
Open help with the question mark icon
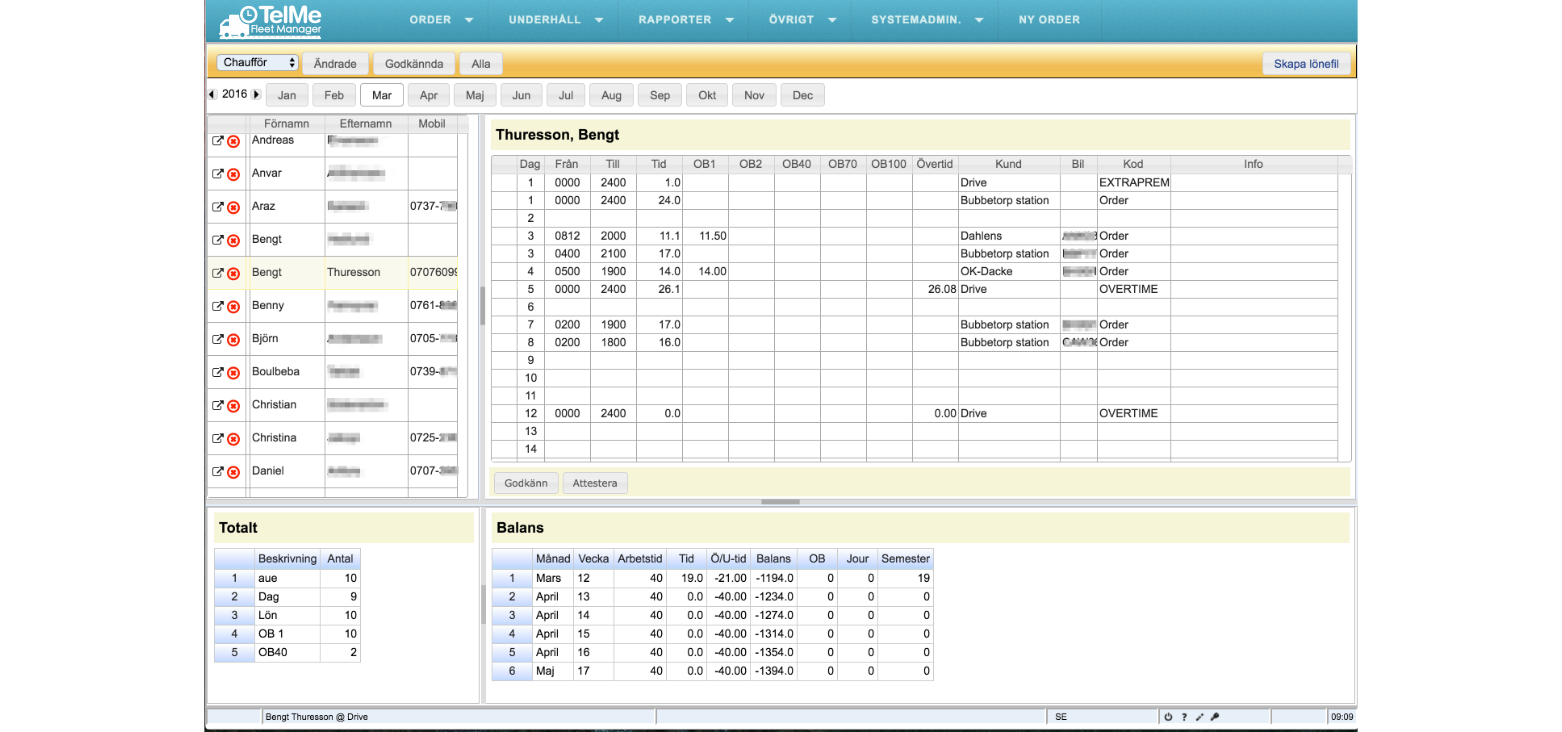point(1184,717)
